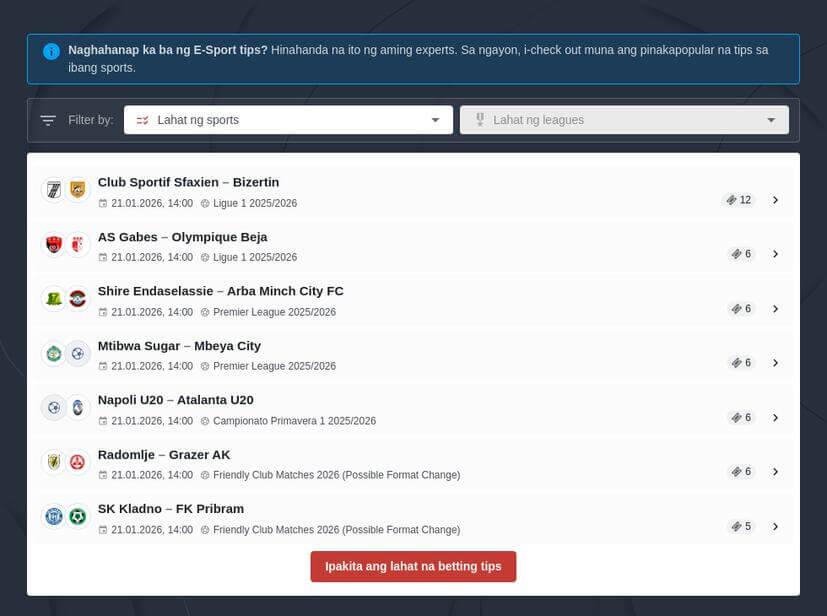
Task: Open the Lahat ng leagues dropdown
Action: click(624, 120)
